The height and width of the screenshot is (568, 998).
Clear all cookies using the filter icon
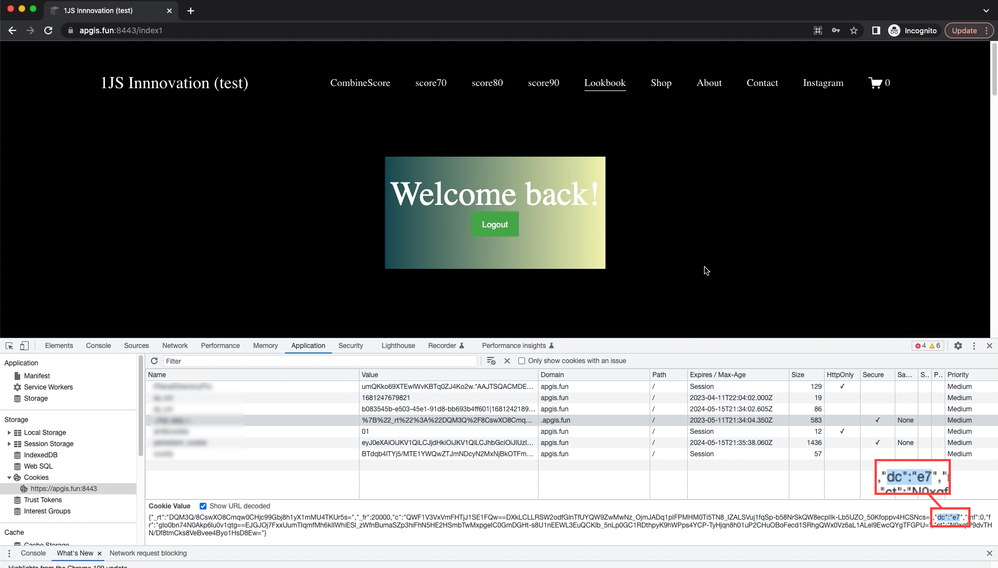(x=491, y=361)
